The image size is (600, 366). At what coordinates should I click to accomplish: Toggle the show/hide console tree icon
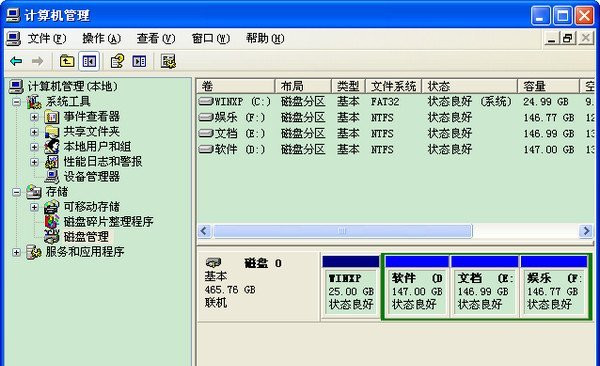[89, 61]
